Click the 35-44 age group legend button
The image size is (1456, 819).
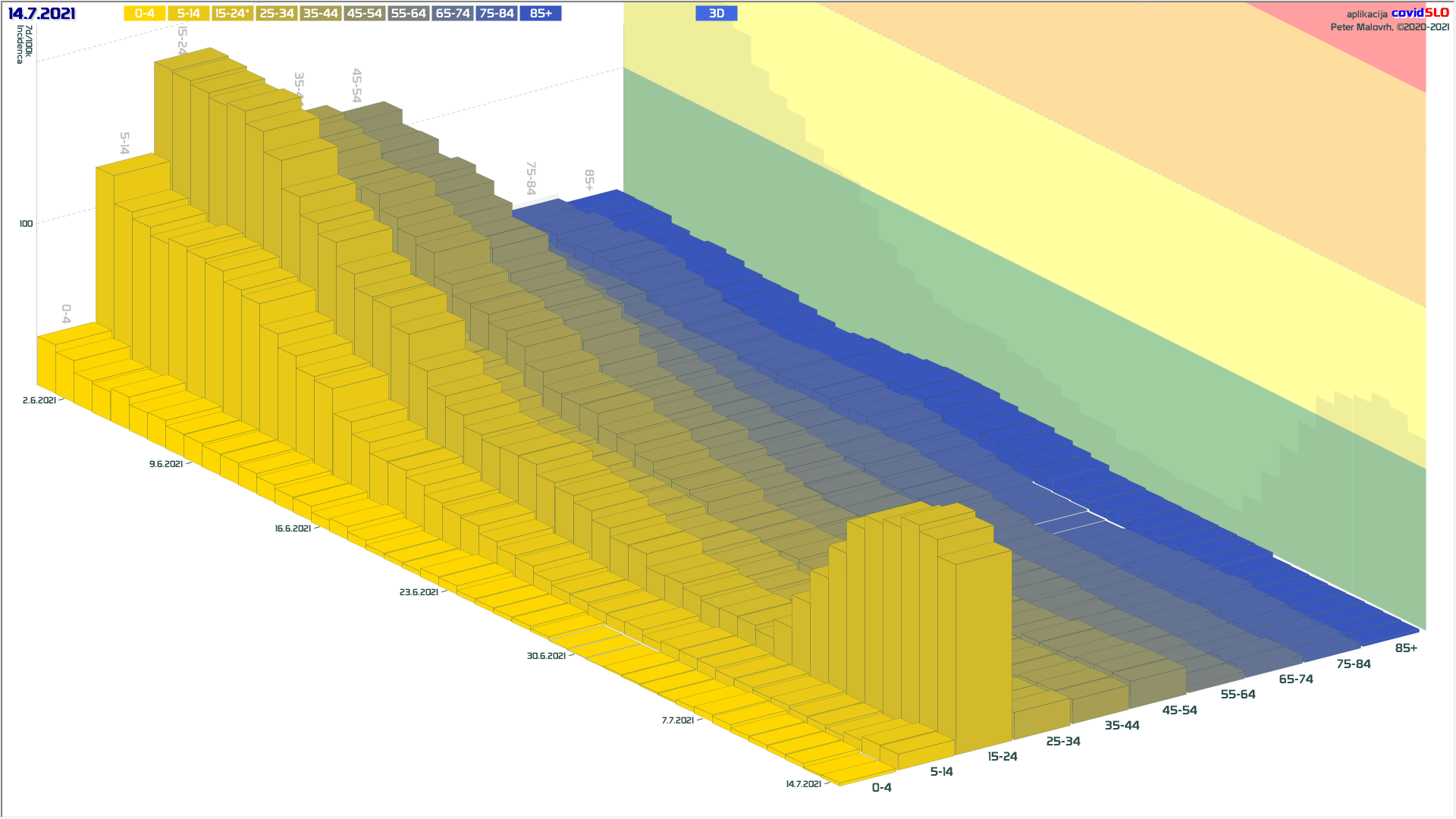click(320, 14)
